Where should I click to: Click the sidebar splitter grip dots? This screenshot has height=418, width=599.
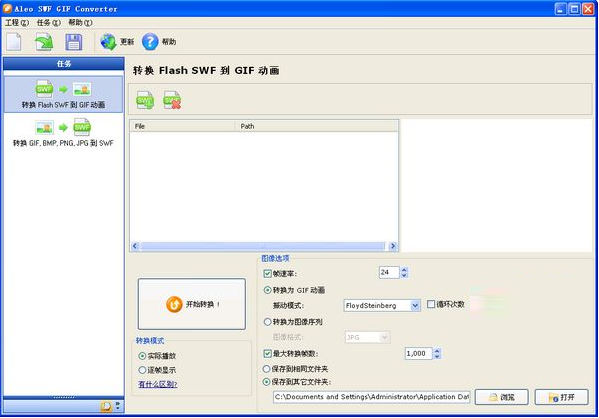pos(63,397)
